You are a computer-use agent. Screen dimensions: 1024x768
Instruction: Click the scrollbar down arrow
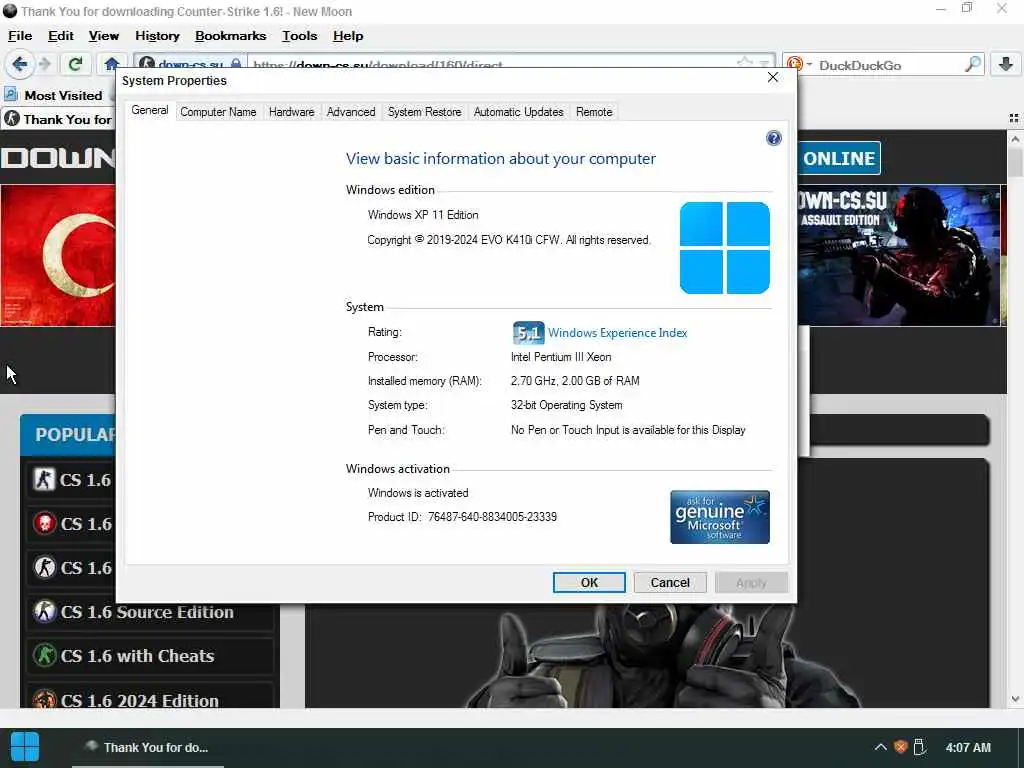pos(1016,699)
